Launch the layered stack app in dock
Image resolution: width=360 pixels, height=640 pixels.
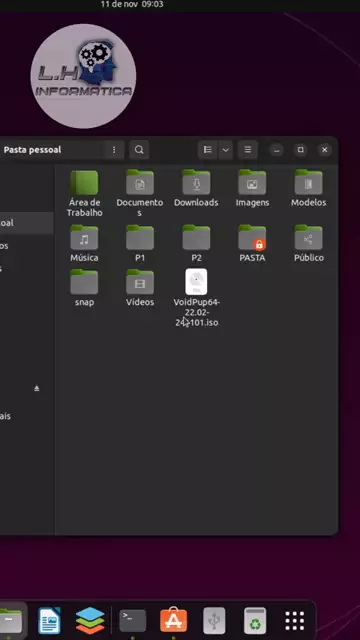(90, 620)
